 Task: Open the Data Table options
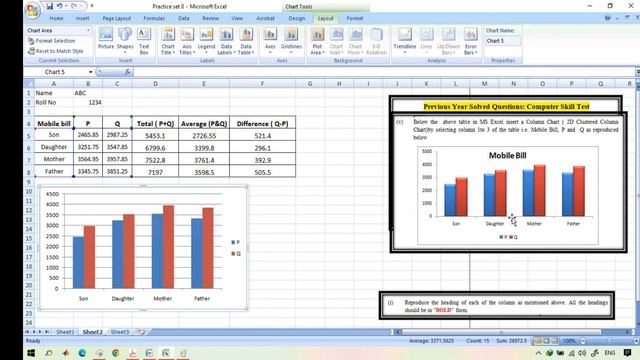[246, 41]
